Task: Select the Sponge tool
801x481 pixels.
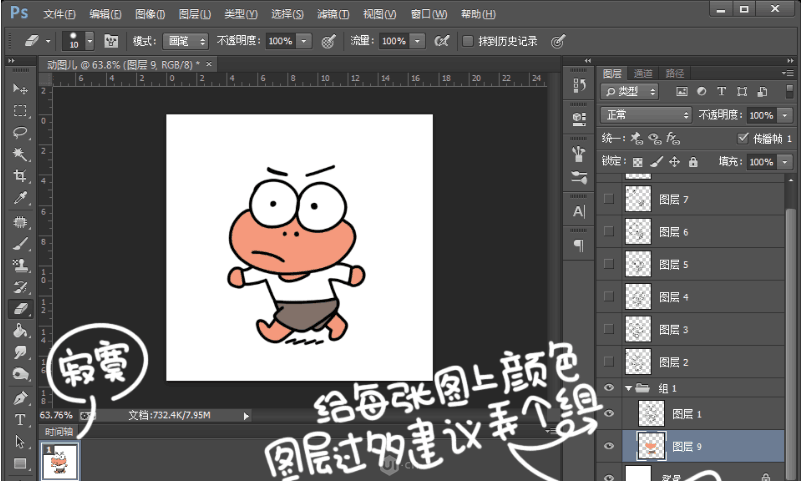Action: (20, 374)
